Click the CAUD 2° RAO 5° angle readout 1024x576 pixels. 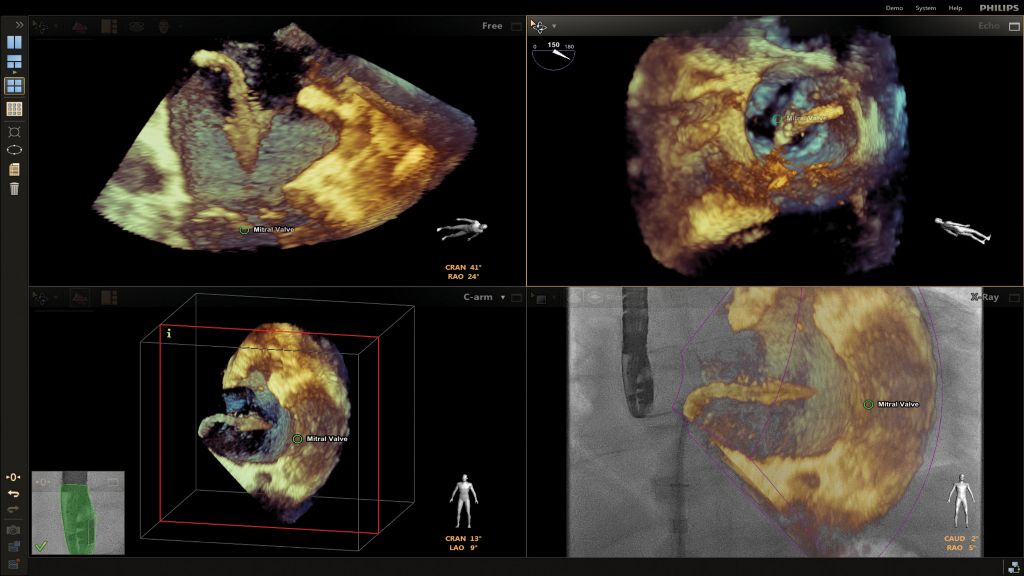961,543
